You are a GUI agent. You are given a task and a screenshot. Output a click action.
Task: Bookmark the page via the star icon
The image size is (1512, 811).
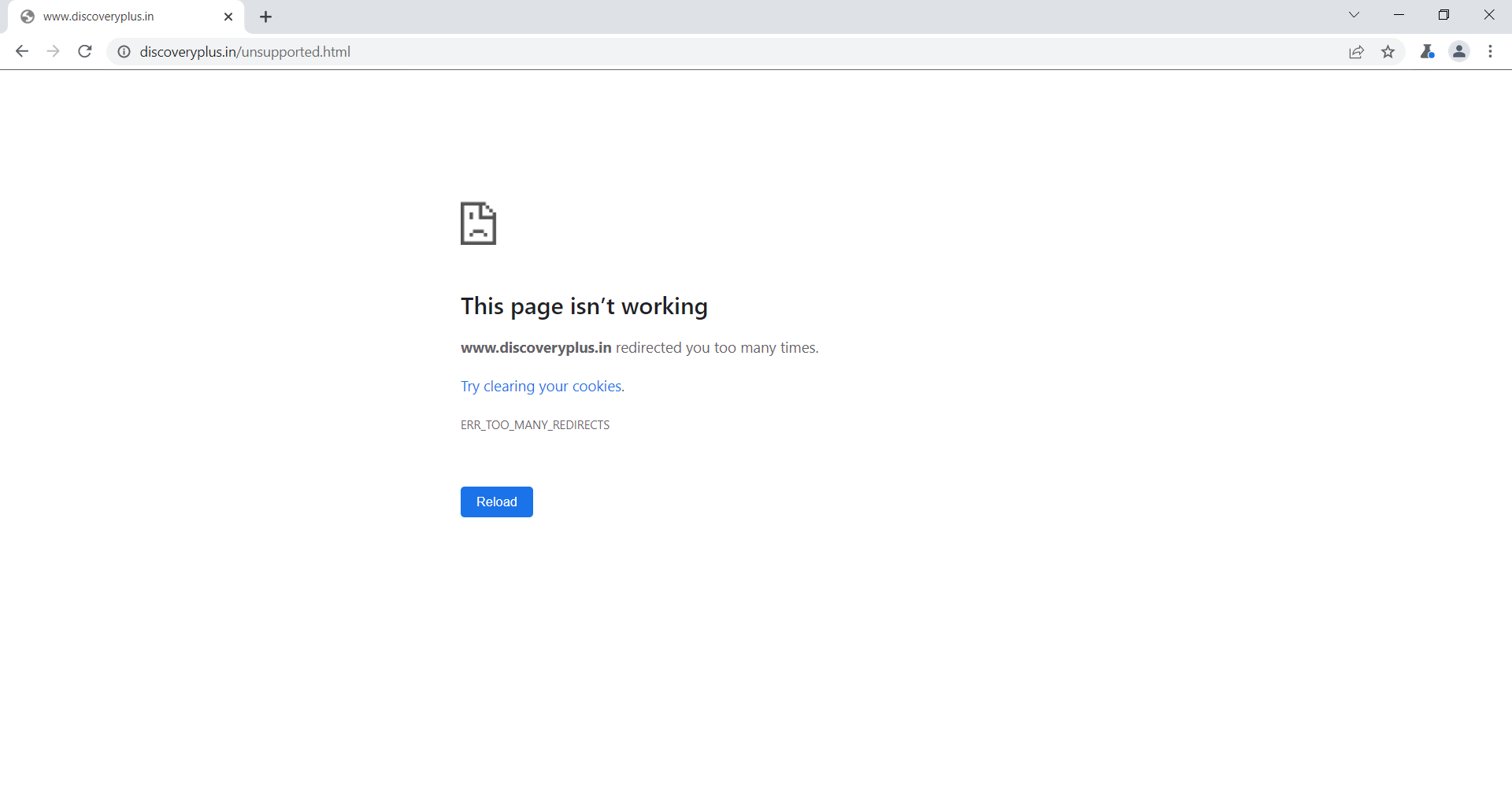click(1388, 51)
